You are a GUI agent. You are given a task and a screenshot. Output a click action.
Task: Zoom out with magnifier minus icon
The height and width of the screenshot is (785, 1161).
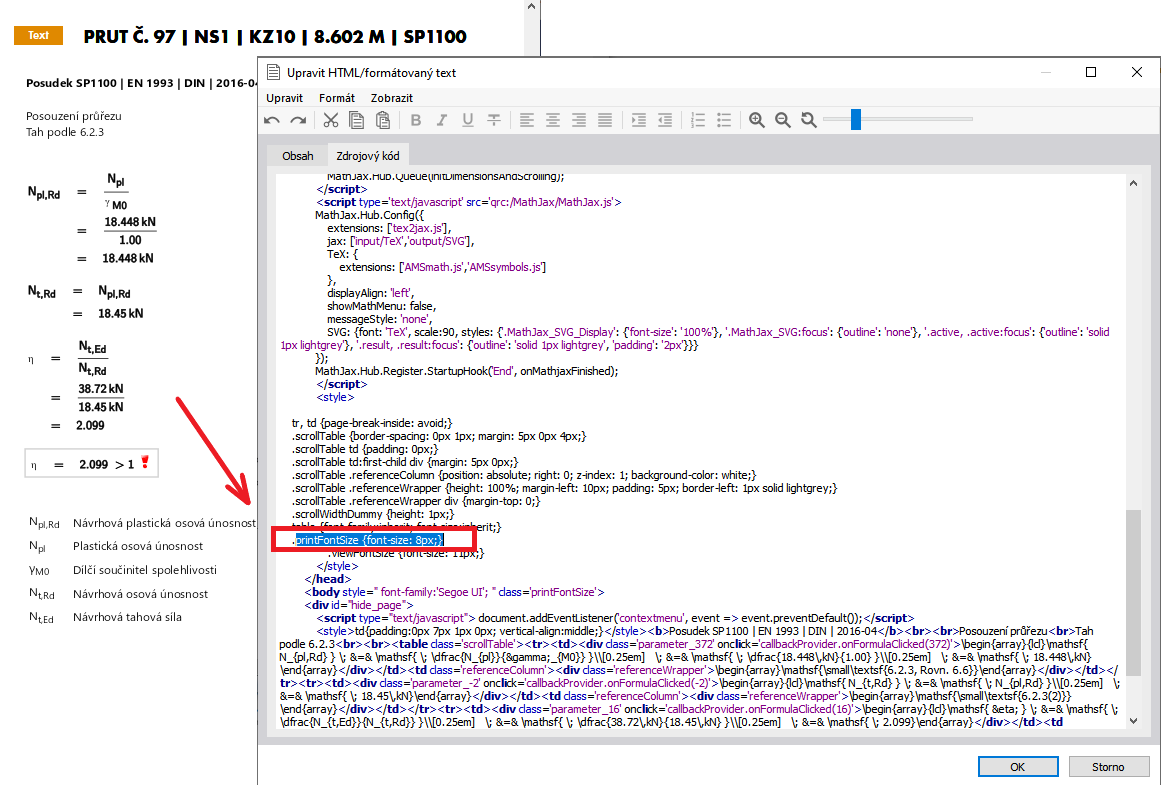click(x=783, y=120)
